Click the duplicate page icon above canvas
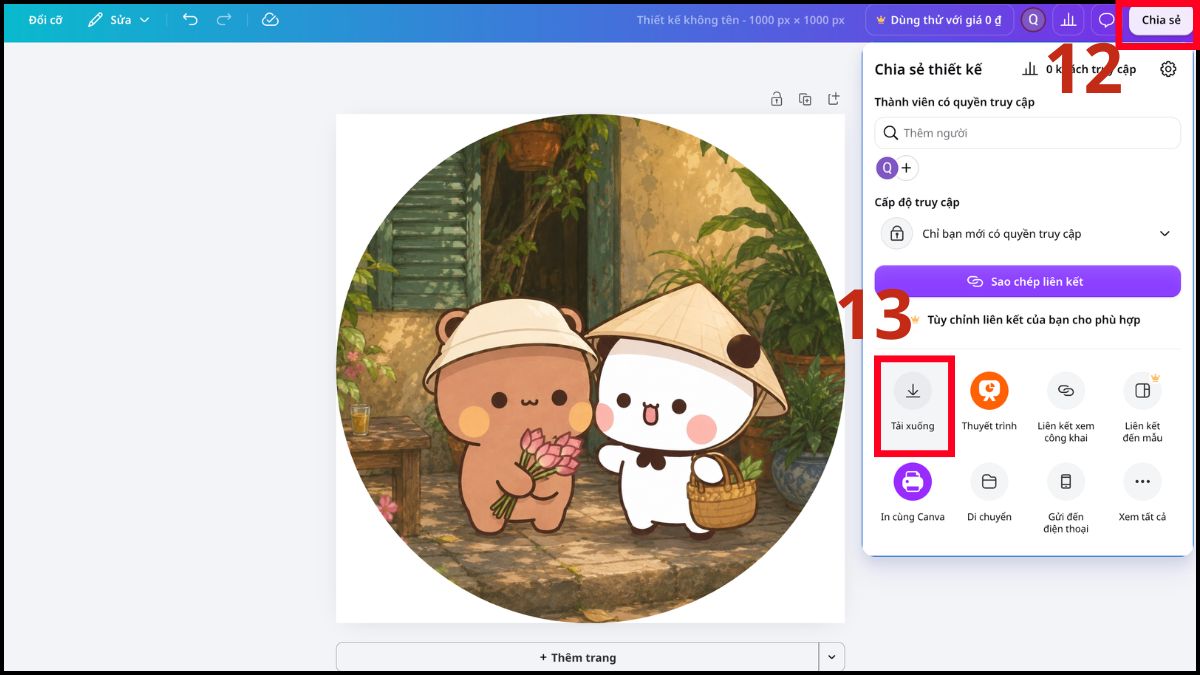 tap(805, 99)
